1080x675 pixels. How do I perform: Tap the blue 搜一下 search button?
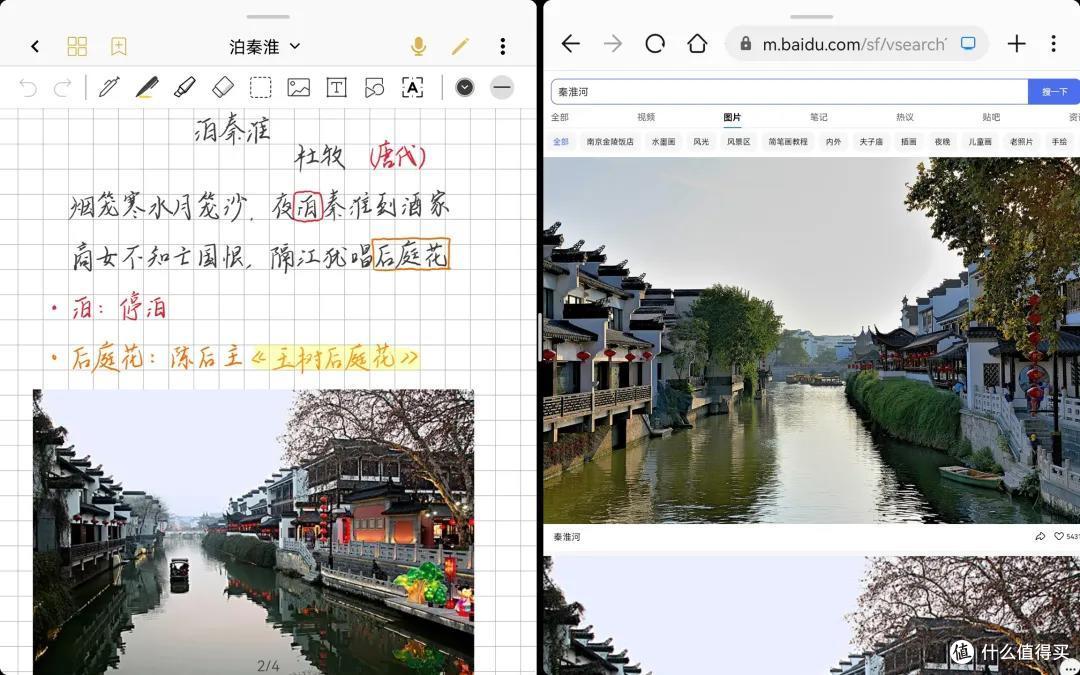(1054, 92)
